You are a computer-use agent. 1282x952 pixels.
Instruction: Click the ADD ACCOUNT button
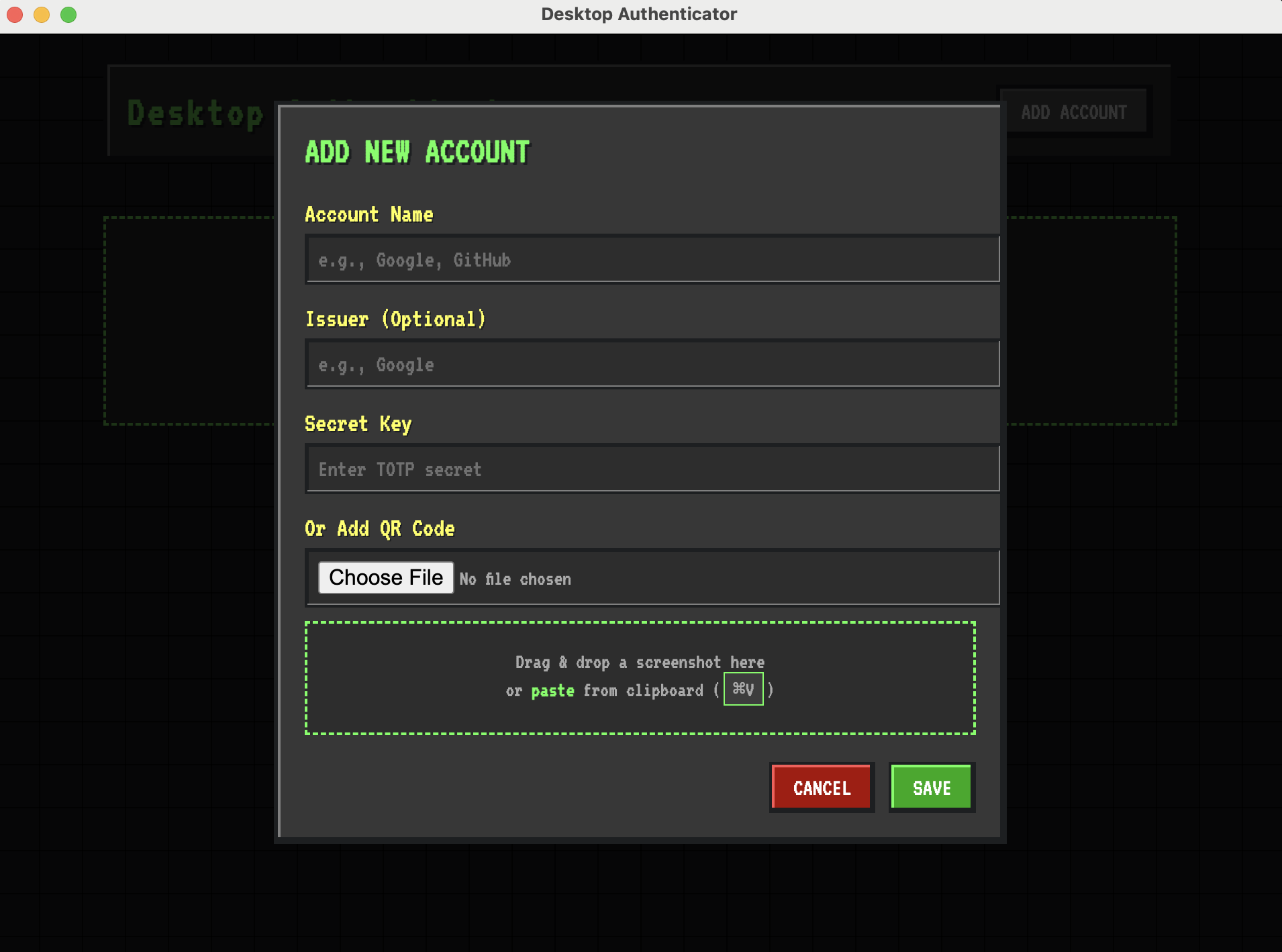tap(1073, 111)
